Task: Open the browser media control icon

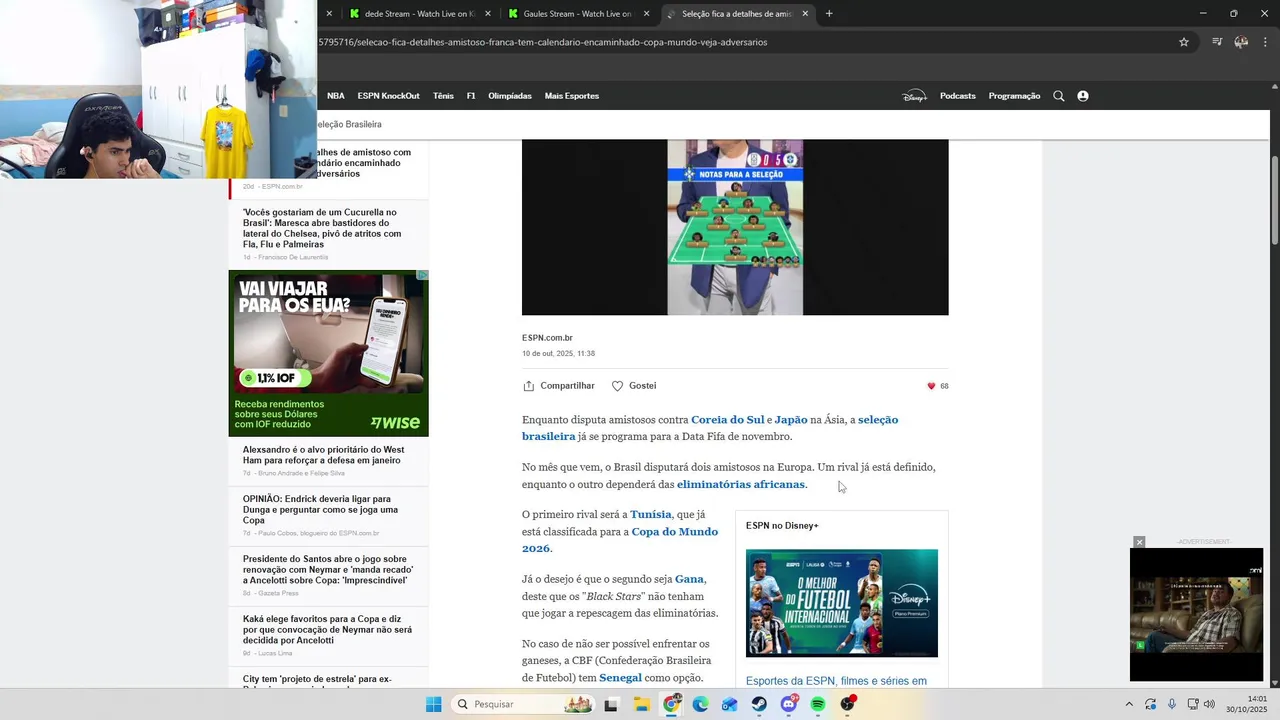Action: pyautogui.click(x=1217, y=42)
